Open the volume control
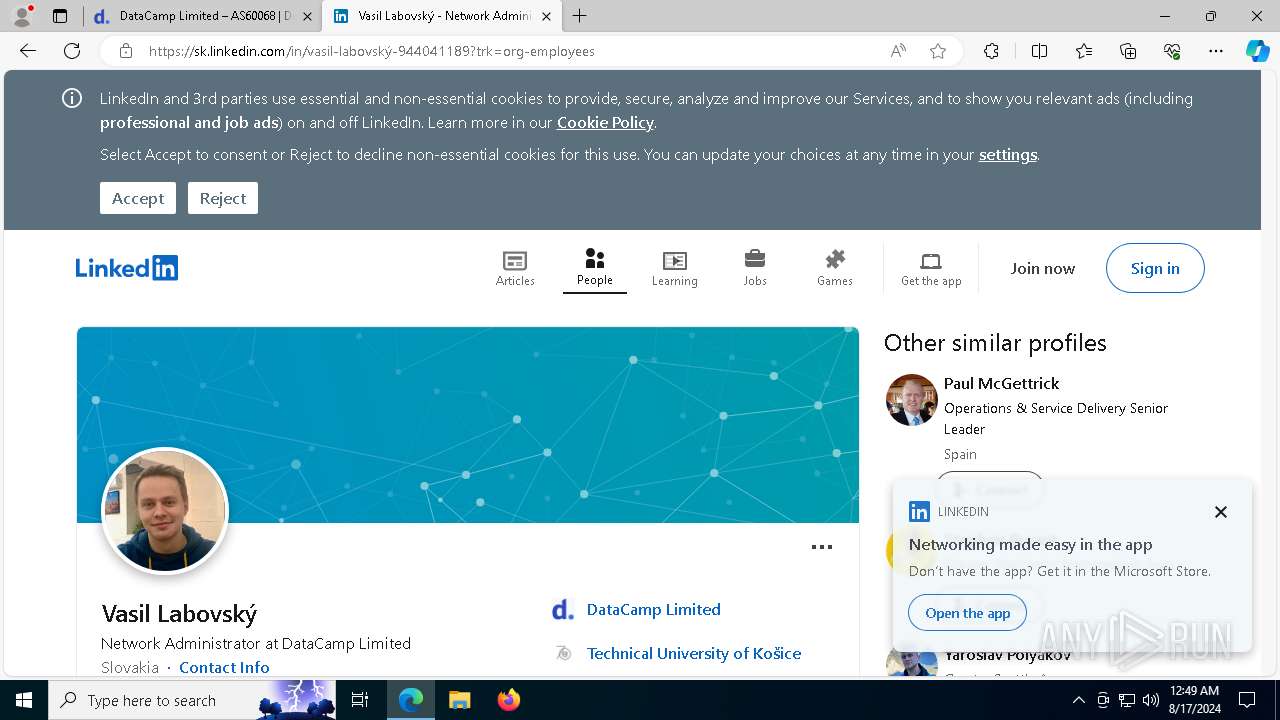Viewport: 1280px width, 720px height. coord(1151,700)
